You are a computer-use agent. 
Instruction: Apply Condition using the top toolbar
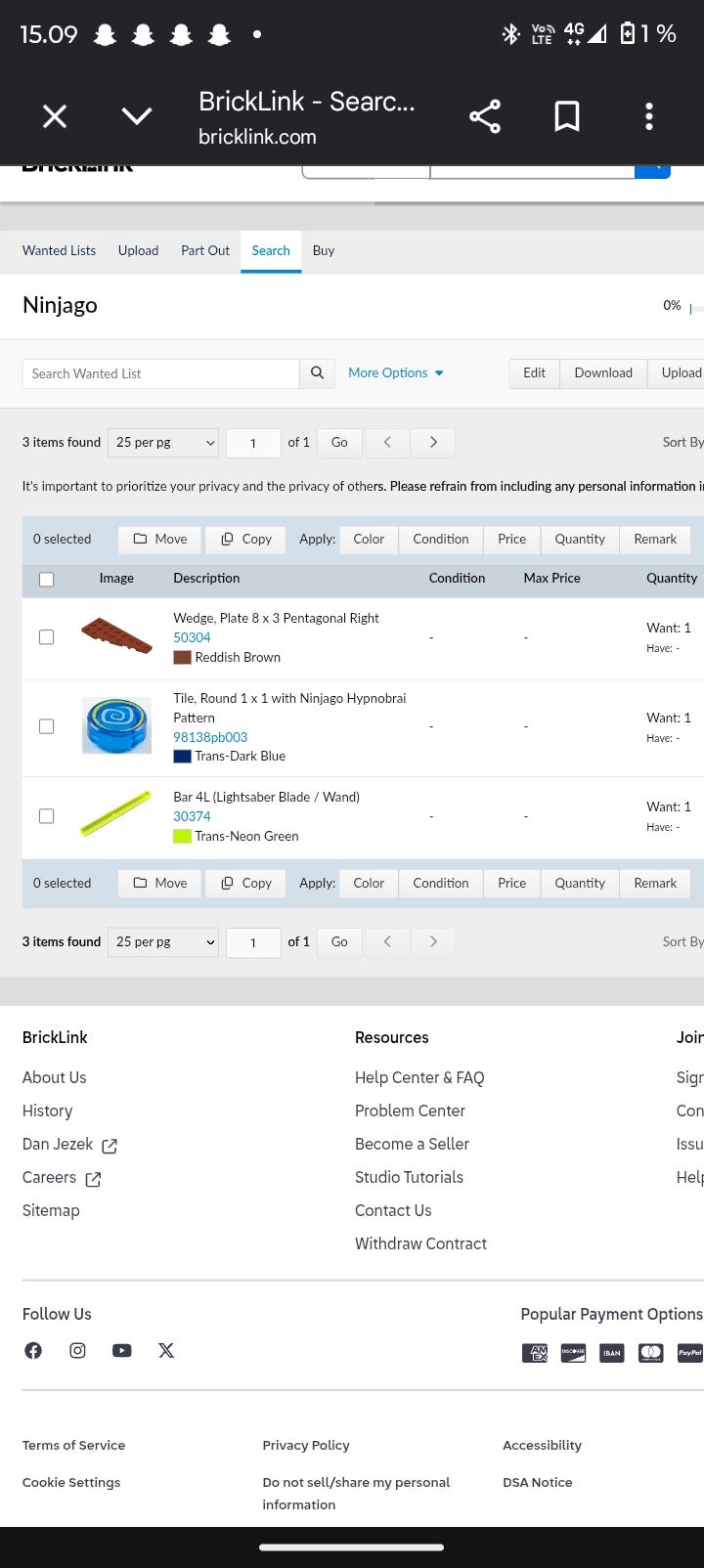[441, 540]
